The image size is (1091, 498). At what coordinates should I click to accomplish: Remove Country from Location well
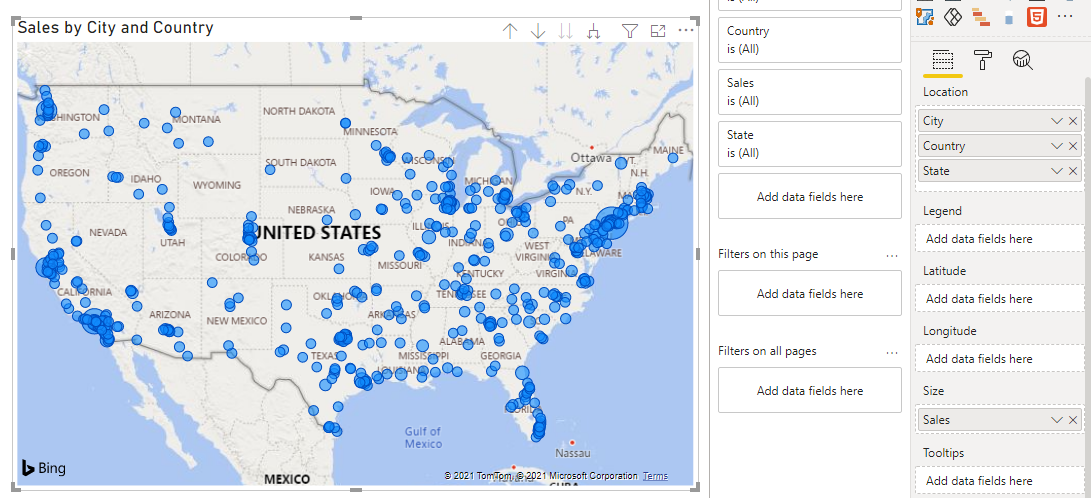pyautogui.click(x=1073, y=146)
